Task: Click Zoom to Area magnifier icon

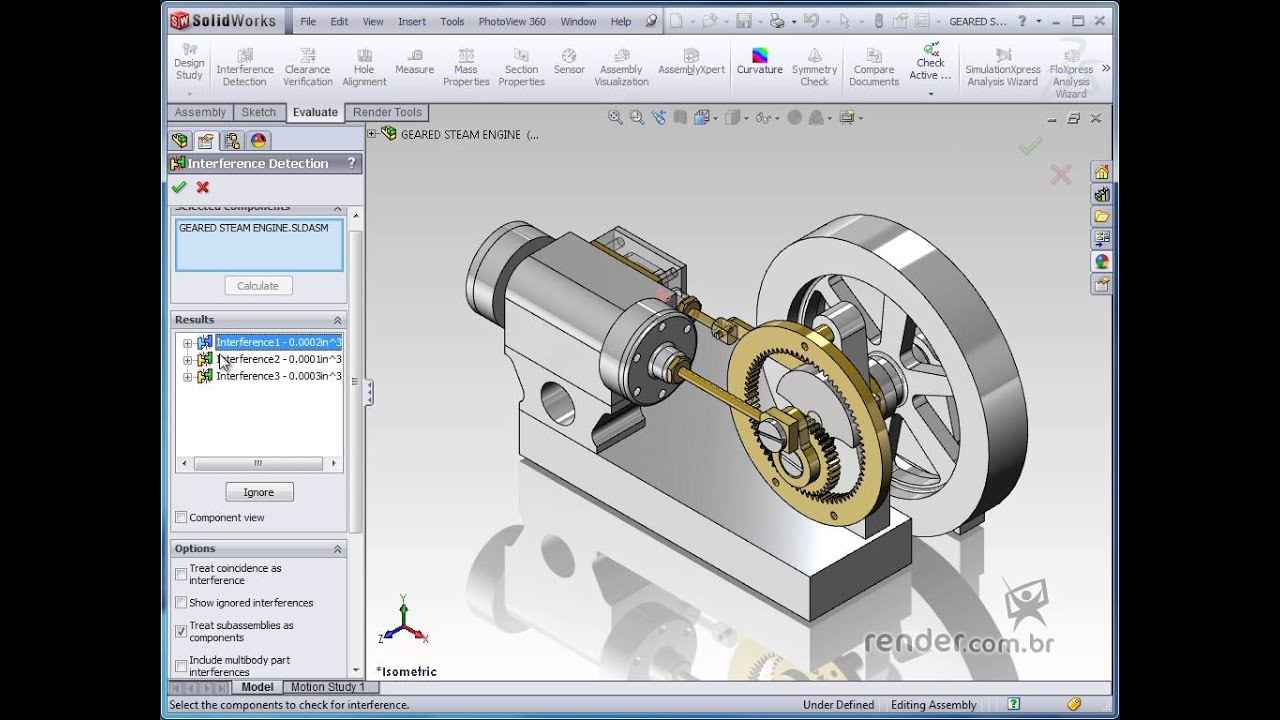Action: coord(636,117)
